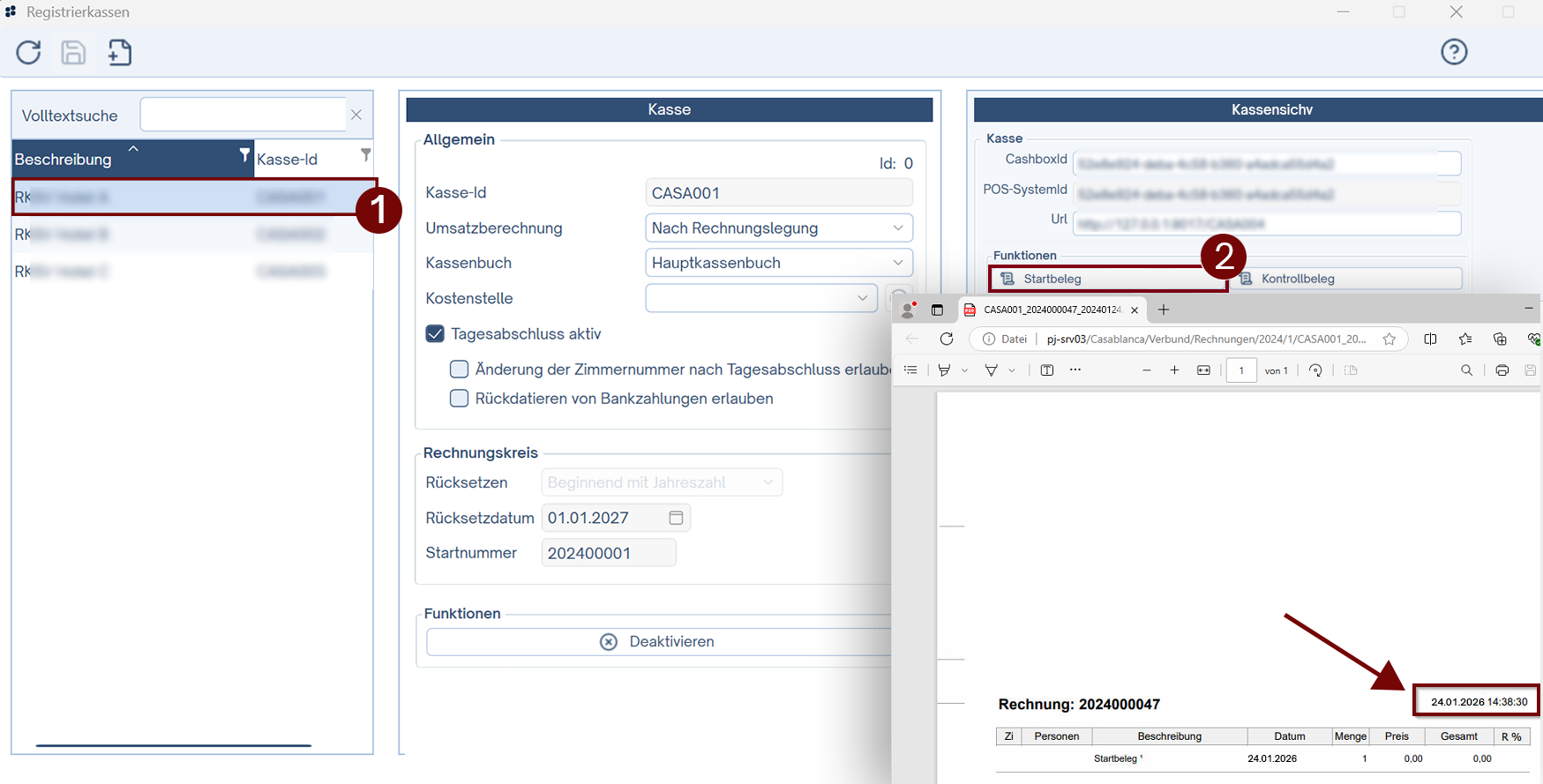1543x784 pixels.
Task: Click the rotate icon in PDF toolbar
Action: (1315, 370)
